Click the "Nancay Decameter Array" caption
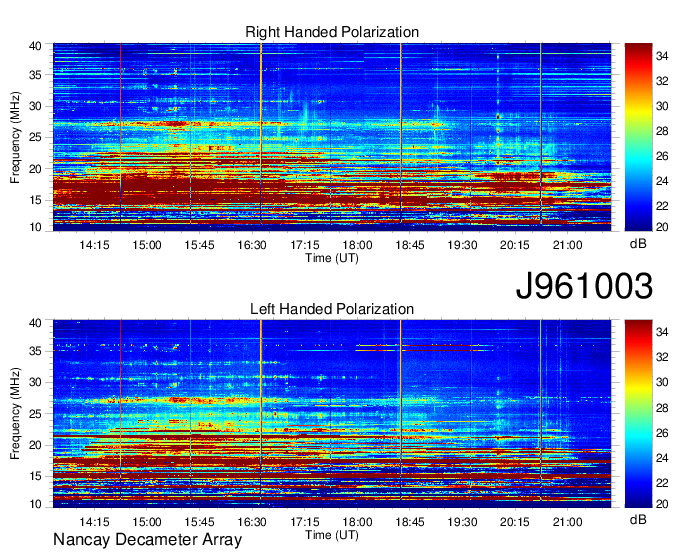The width and height of the screenshot is (680, 552). [x=147, y=540]
